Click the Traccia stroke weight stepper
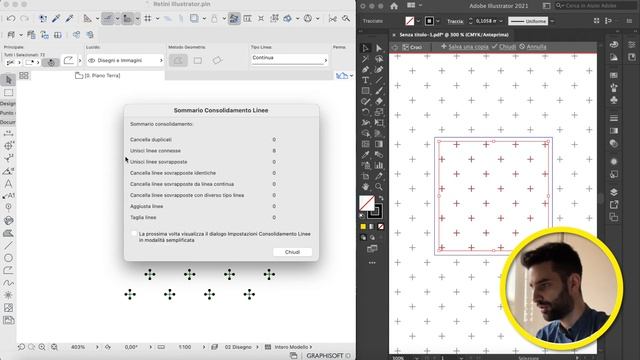Image resolution: width=640 pixels, height=360 pixels. click(x=471, y=21)
